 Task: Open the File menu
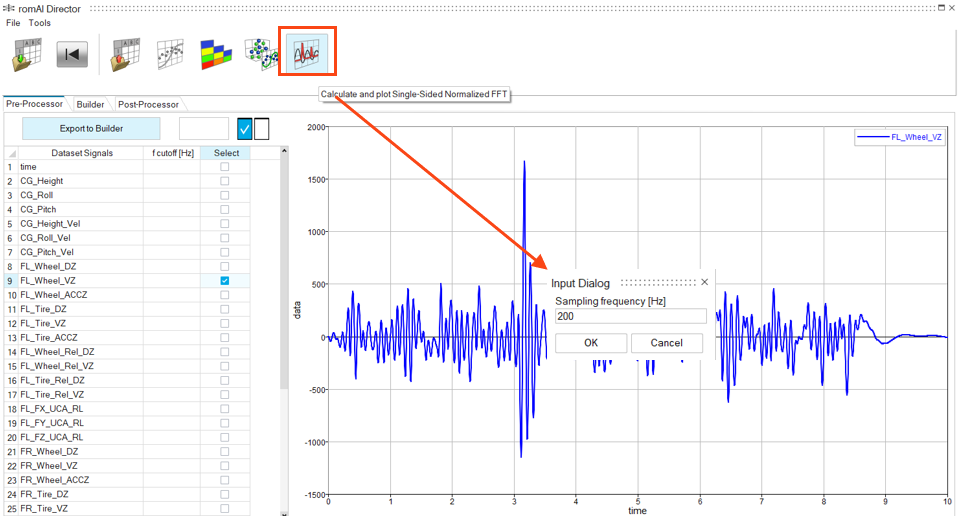[x=13, y=22]
